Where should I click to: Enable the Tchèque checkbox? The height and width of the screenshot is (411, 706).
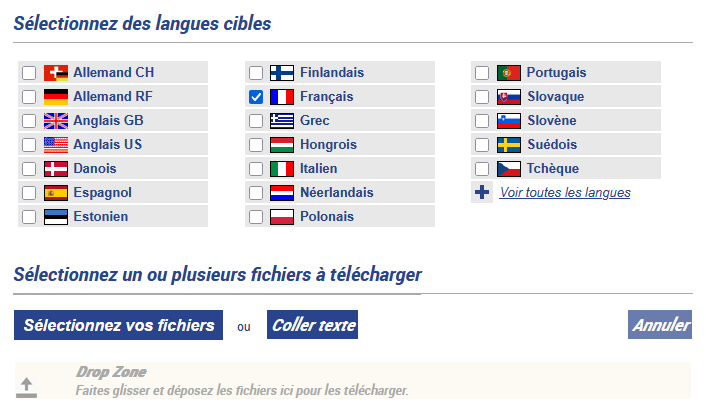click(x=482, y=169)
